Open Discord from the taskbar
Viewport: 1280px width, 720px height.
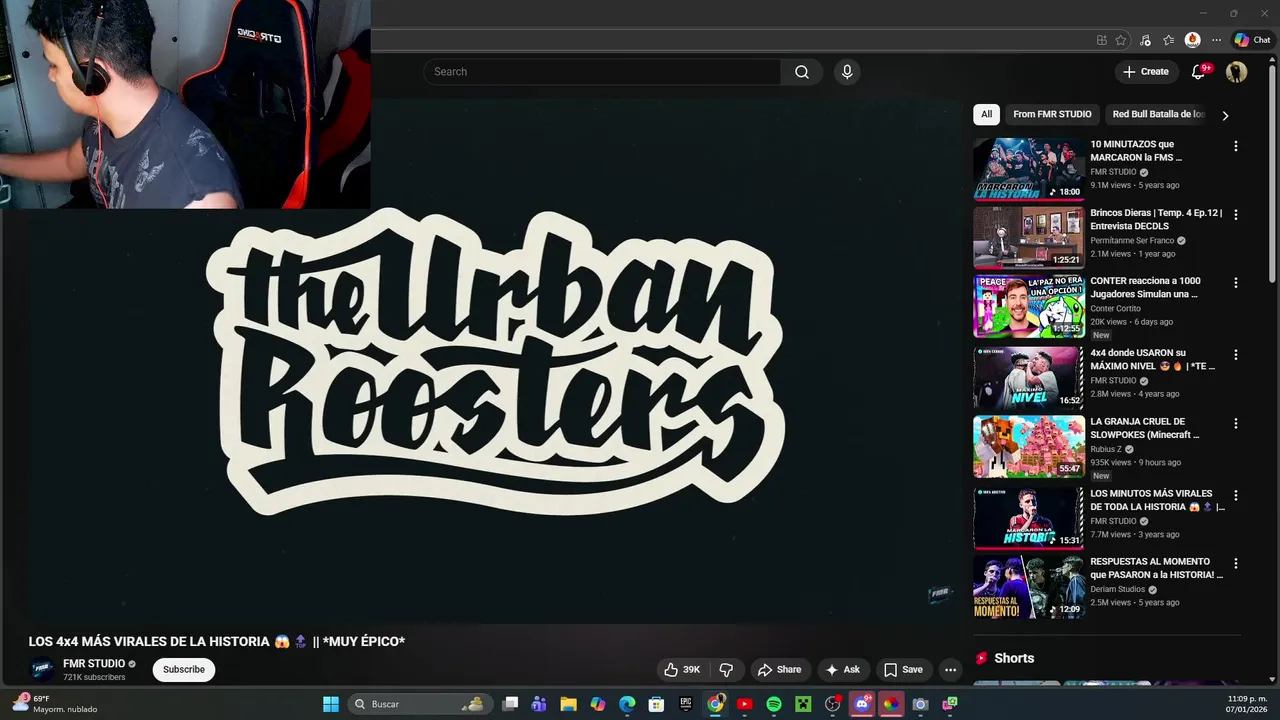coord(862,704)
